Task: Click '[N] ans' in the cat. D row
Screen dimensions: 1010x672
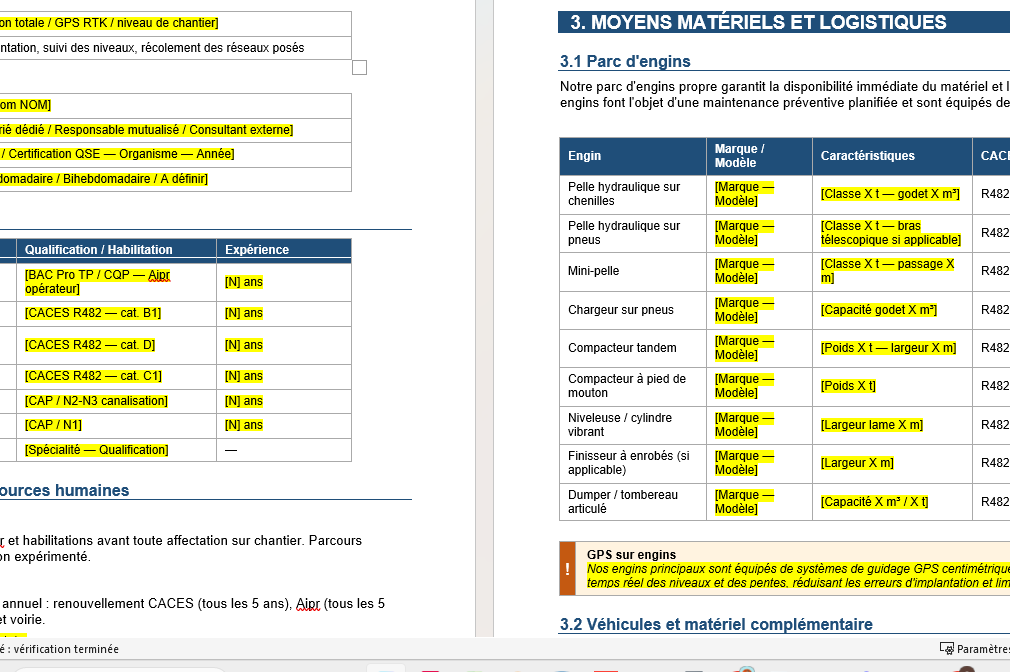Action: point(243,345)
